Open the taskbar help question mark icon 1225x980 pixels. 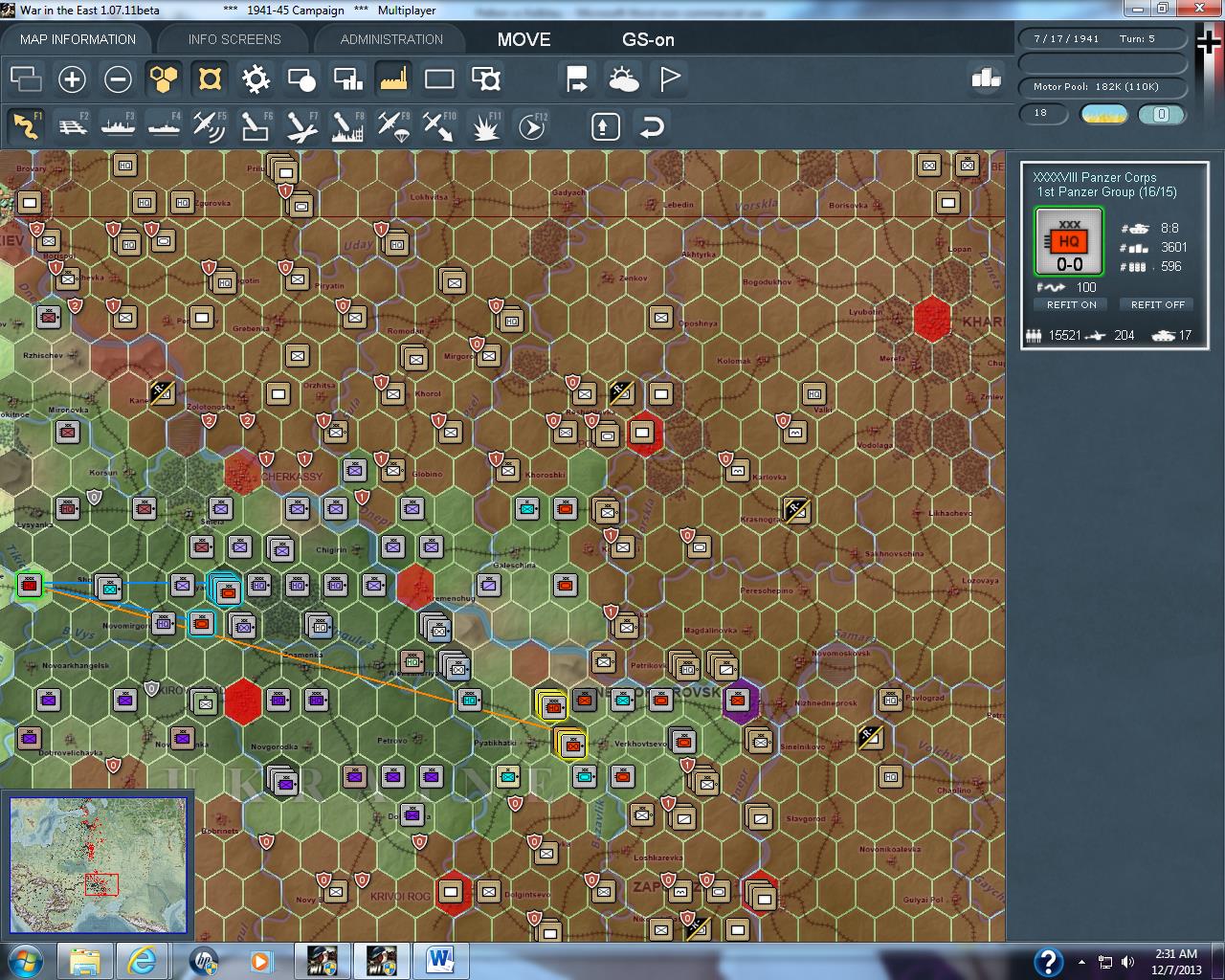point(1048,961)
